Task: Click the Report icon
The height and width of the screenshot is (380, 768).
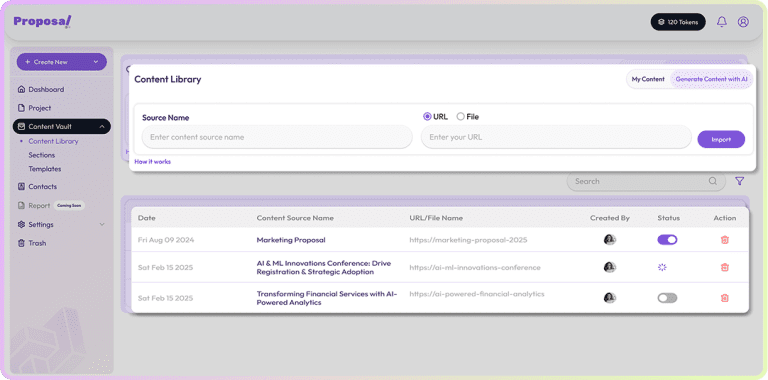Action: pyautogui.click(x=21, y=206)
